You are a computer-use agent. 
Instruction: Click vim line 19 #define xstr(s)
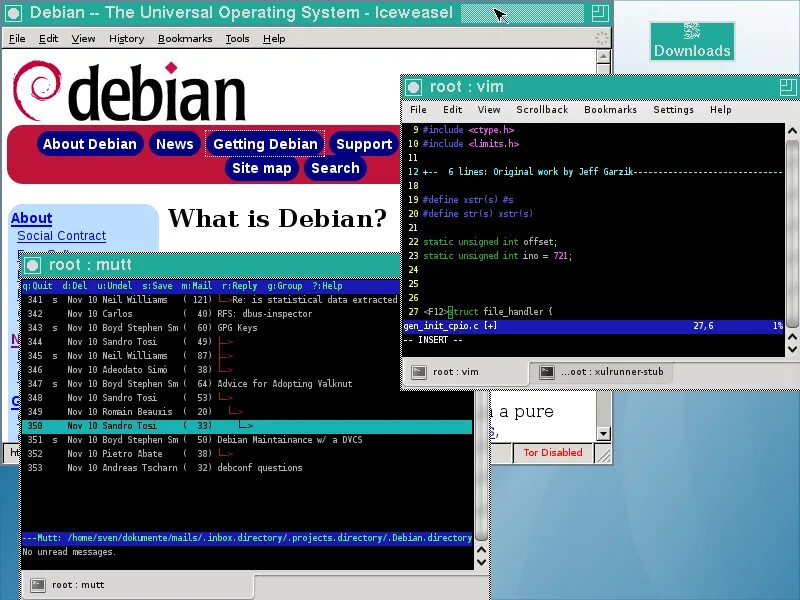pos(468,200)
